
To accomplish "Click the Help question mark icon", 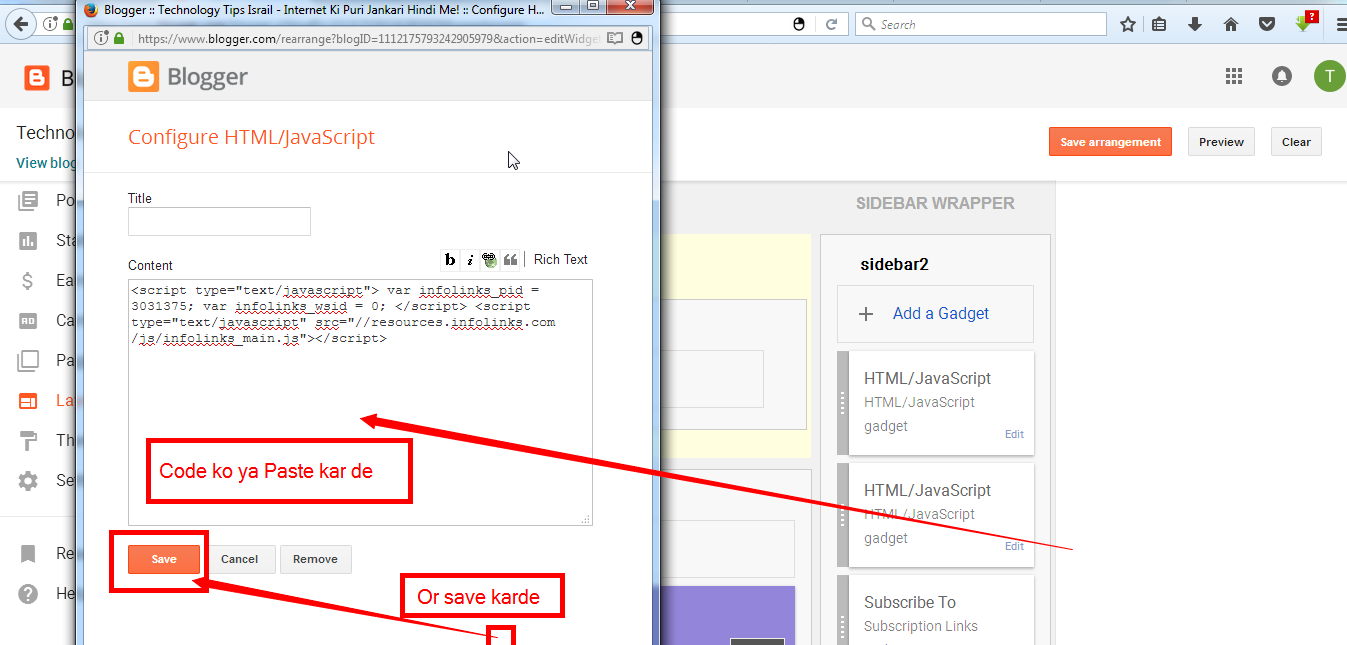I will [28, 594].
